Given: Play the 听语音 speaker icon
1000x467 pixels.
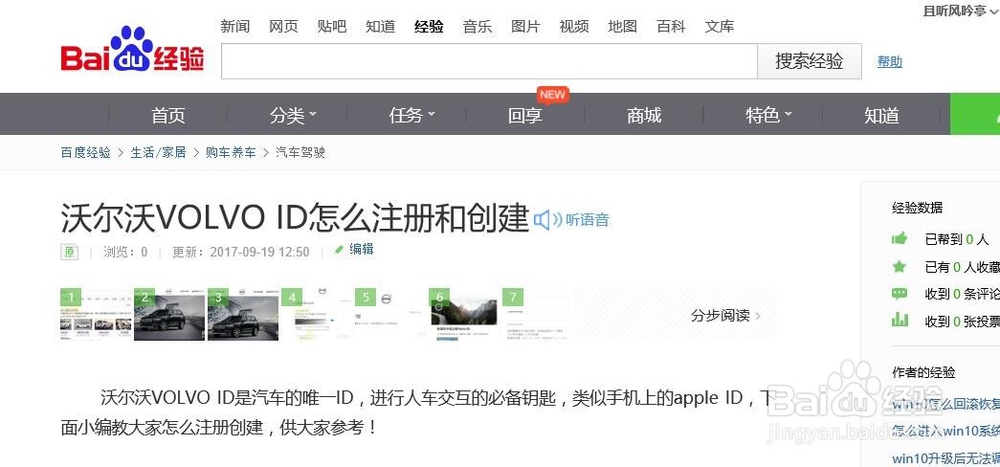Looking at the screenshot, I should tap(547, 220).
